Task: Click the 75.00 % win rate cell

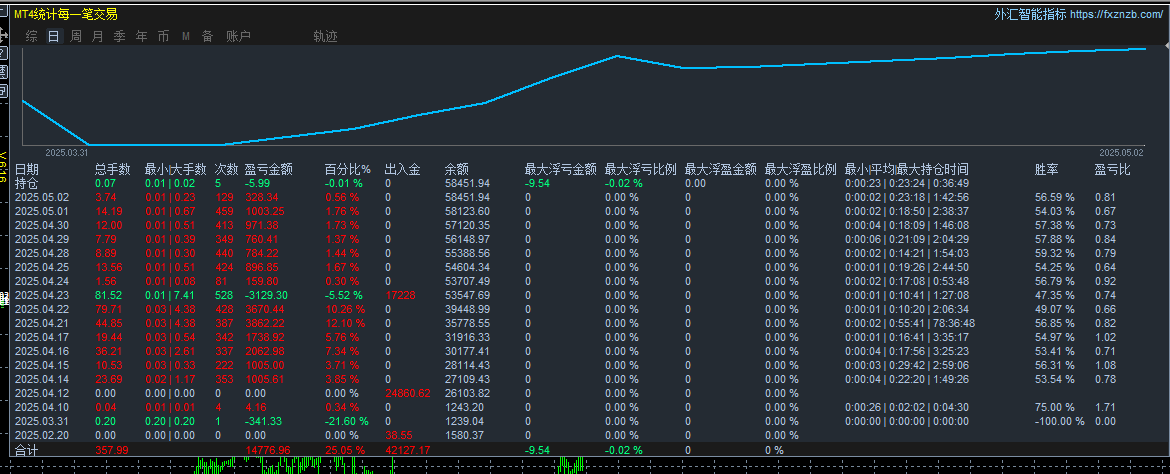Action: [x=1054, y=407]
